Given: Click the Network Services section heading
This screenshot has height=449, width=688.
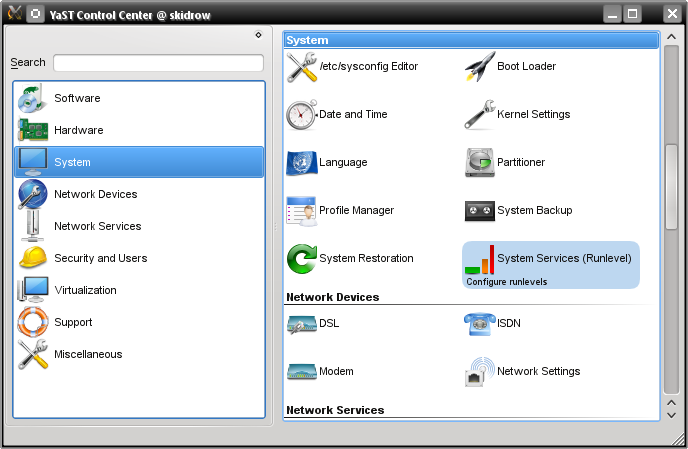Looking at the screenshot, I should click(x=335, y=410).
